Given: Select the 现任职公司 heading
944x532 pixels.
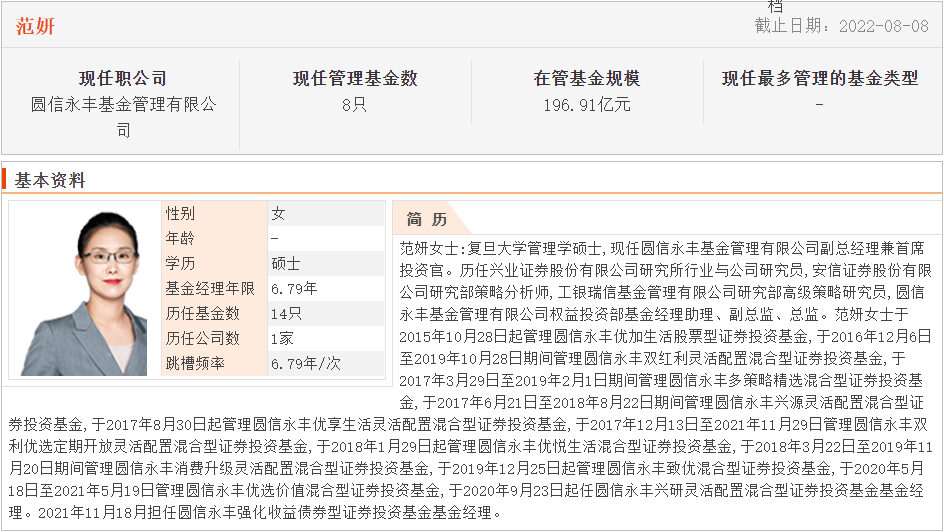Looking at the screenshot, I should tap(123, 78).
